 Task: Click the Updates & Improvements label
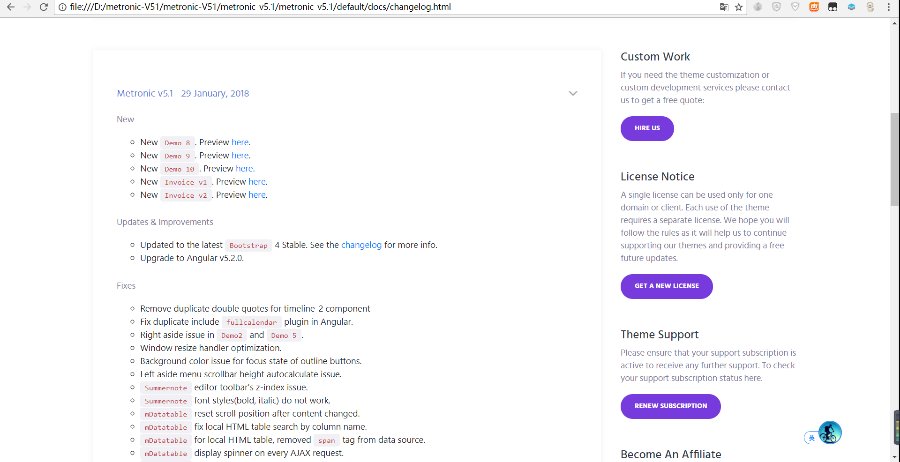(x=165, y=222)
